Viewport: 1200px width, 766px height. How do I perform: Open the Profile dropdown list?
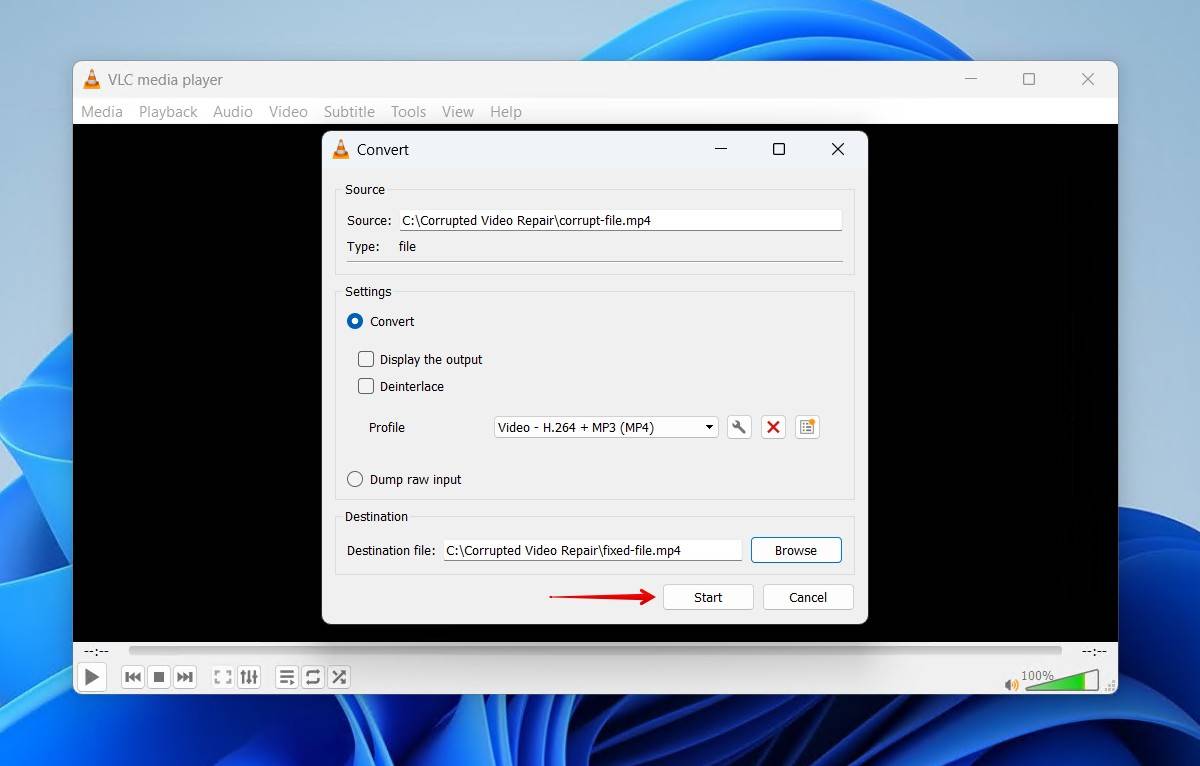606,427
